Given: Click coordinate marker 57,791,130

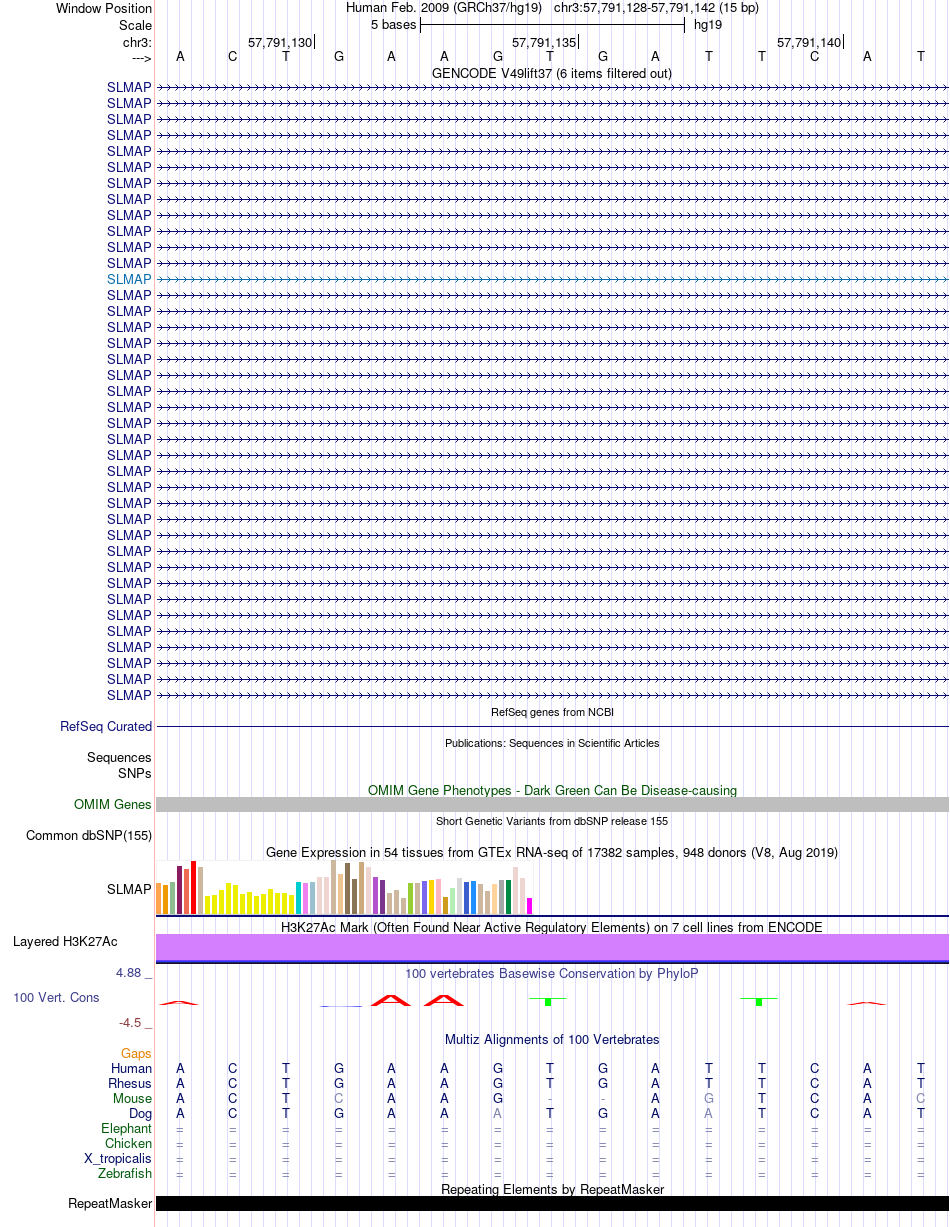Looking at the screenshot, I should (280, 42).
